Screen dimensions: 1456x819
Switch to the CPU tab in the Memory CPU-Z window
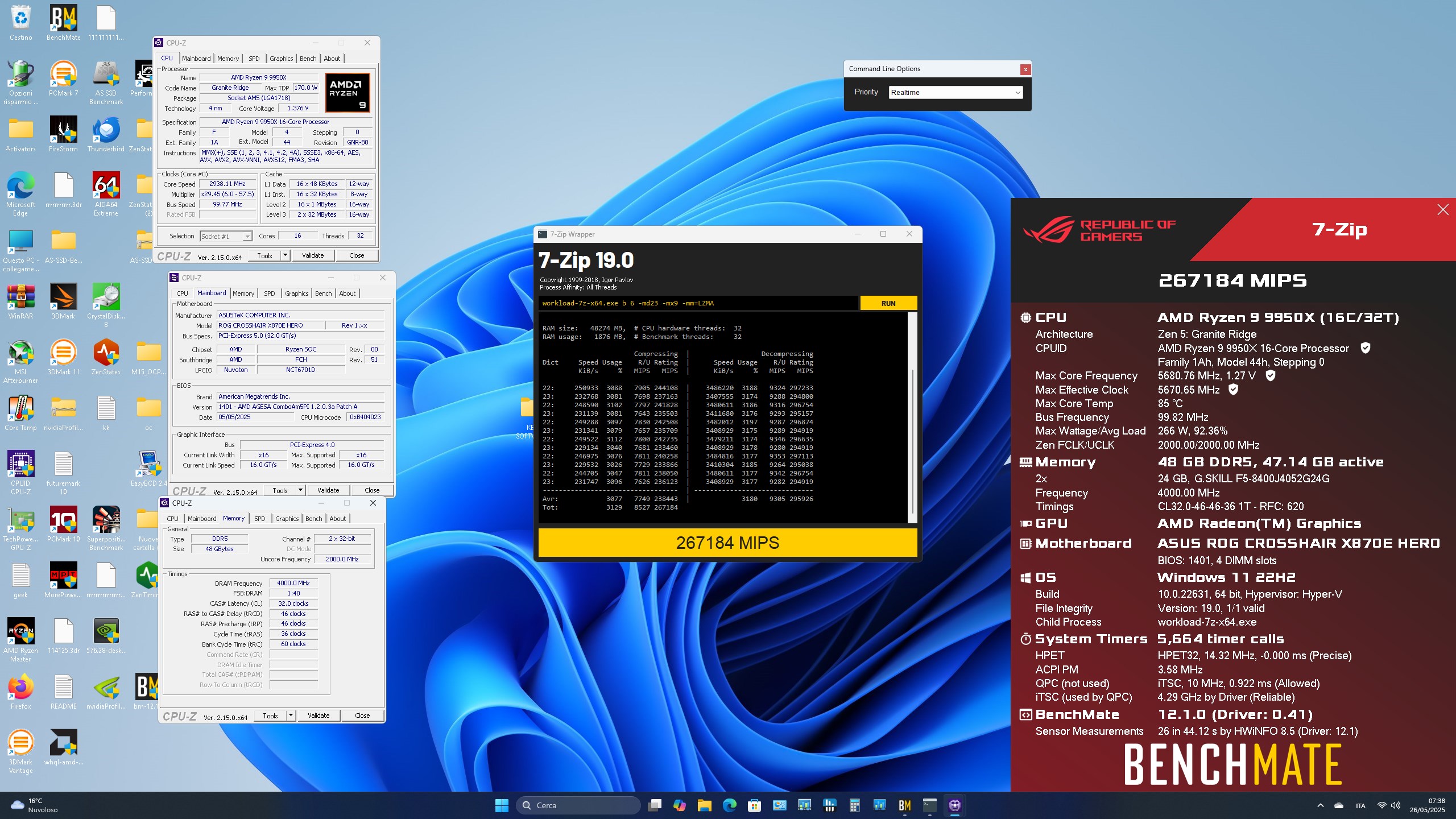click(x=172, y=519)
